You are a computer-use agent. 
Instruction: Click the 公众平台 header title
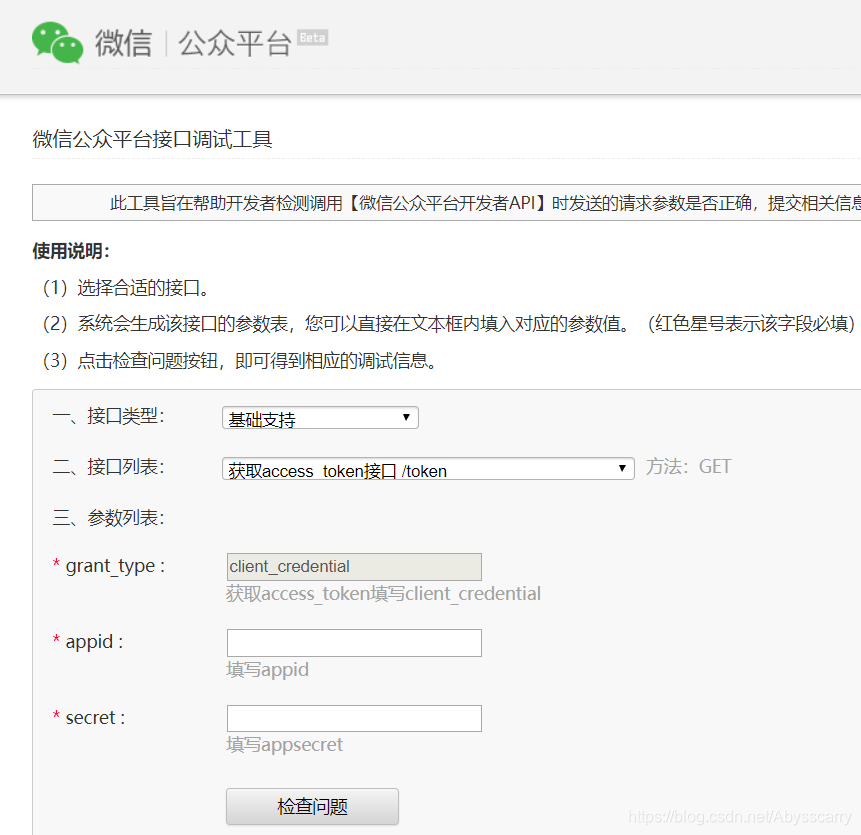(235, 43)
